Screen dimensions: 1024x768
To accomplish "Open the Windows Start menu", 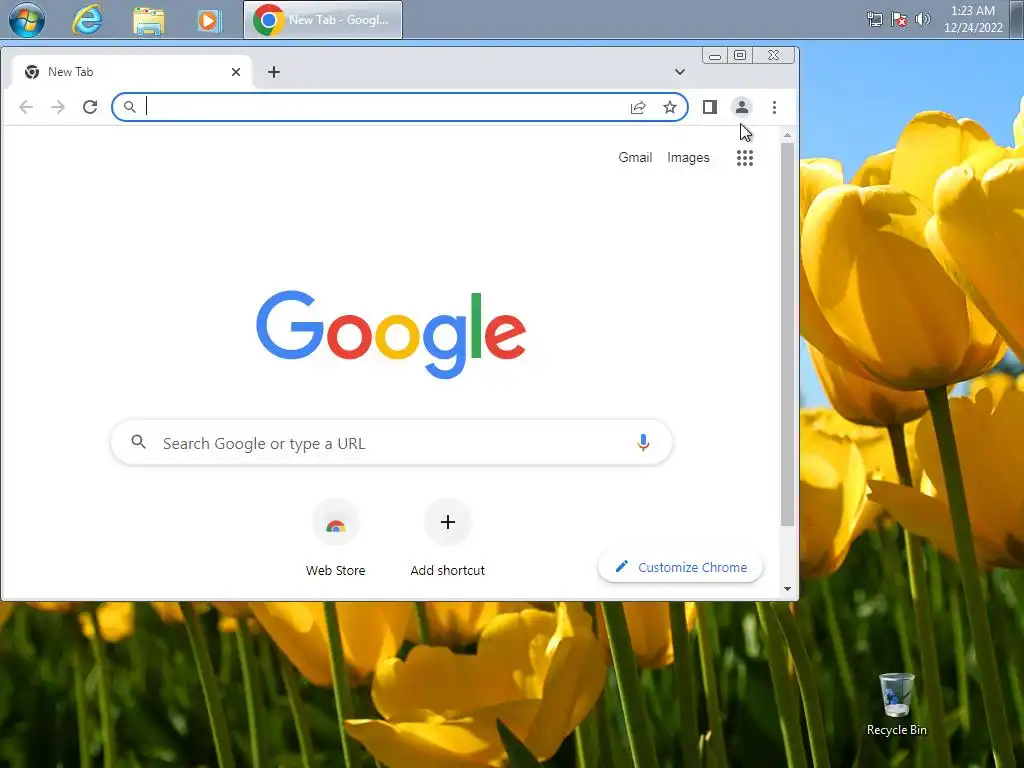I will click(x=27, y=20).
